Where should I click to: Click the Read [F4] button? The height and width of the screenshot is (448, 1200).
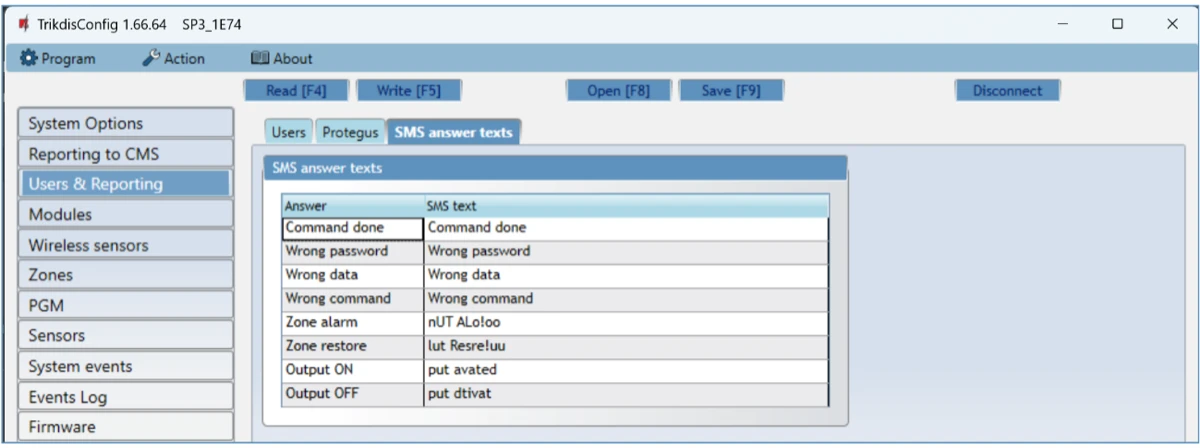click(x=295, y=91)
